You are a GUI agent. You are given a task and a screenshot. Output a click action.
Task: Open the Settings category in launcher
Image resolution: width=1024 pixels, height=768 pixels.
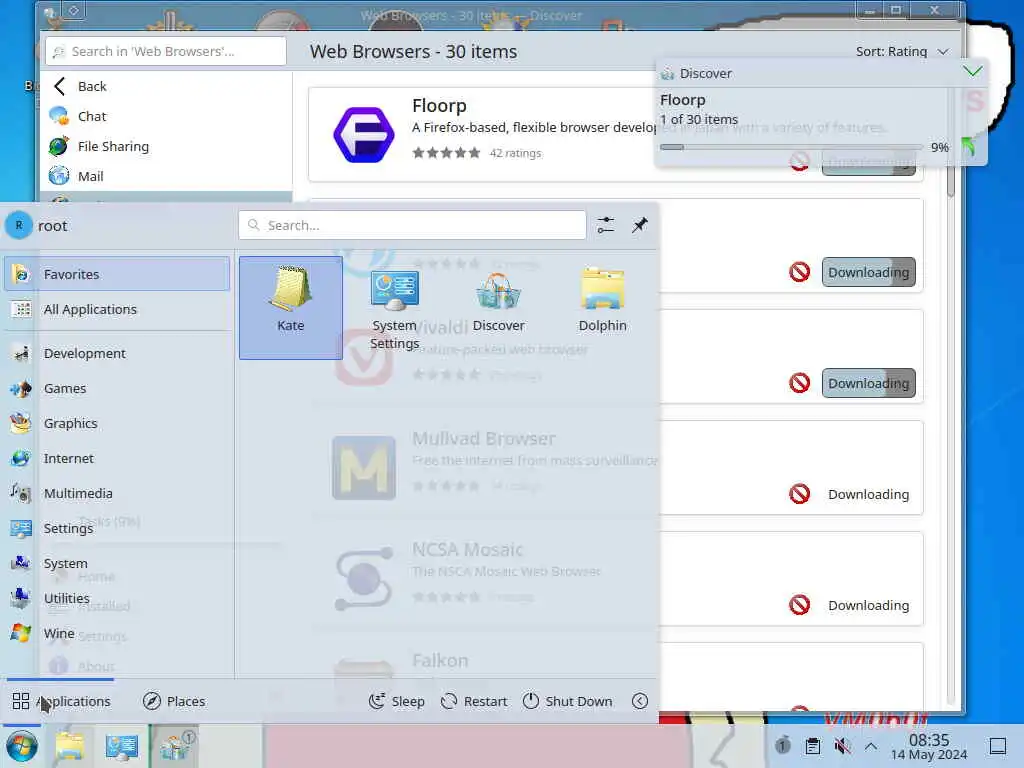[117, 528]
